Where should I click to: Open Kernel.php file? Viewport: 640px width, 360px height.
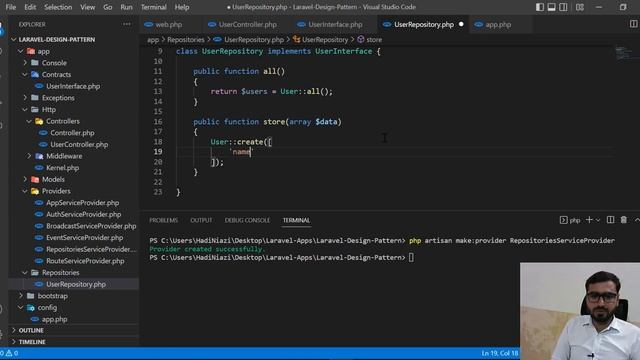[62, 167]
